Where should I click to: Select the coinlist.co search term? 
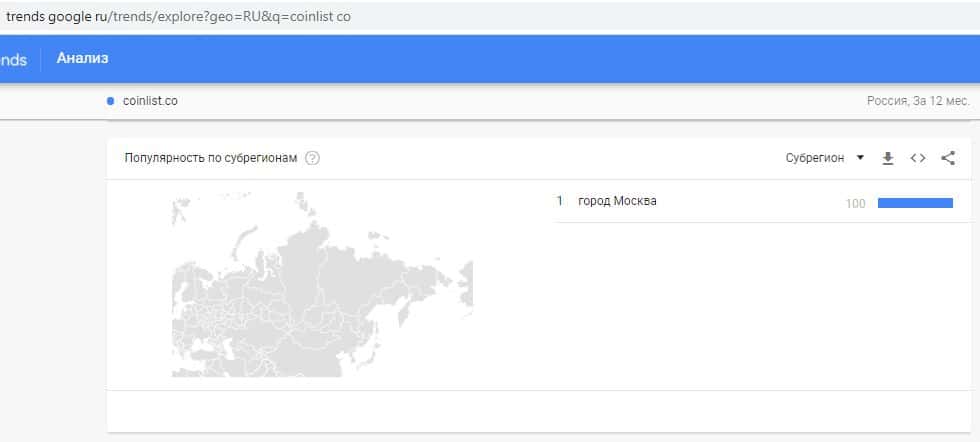pos(149,101)
